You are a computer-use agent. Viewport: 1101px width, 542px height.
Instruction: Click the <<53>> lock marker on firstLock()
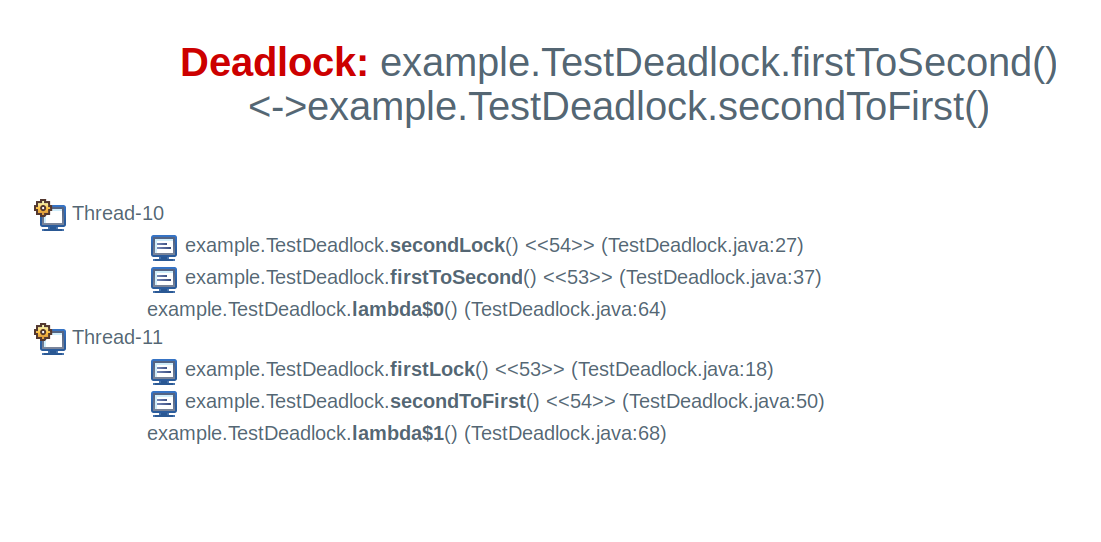[x=530, y=369]
